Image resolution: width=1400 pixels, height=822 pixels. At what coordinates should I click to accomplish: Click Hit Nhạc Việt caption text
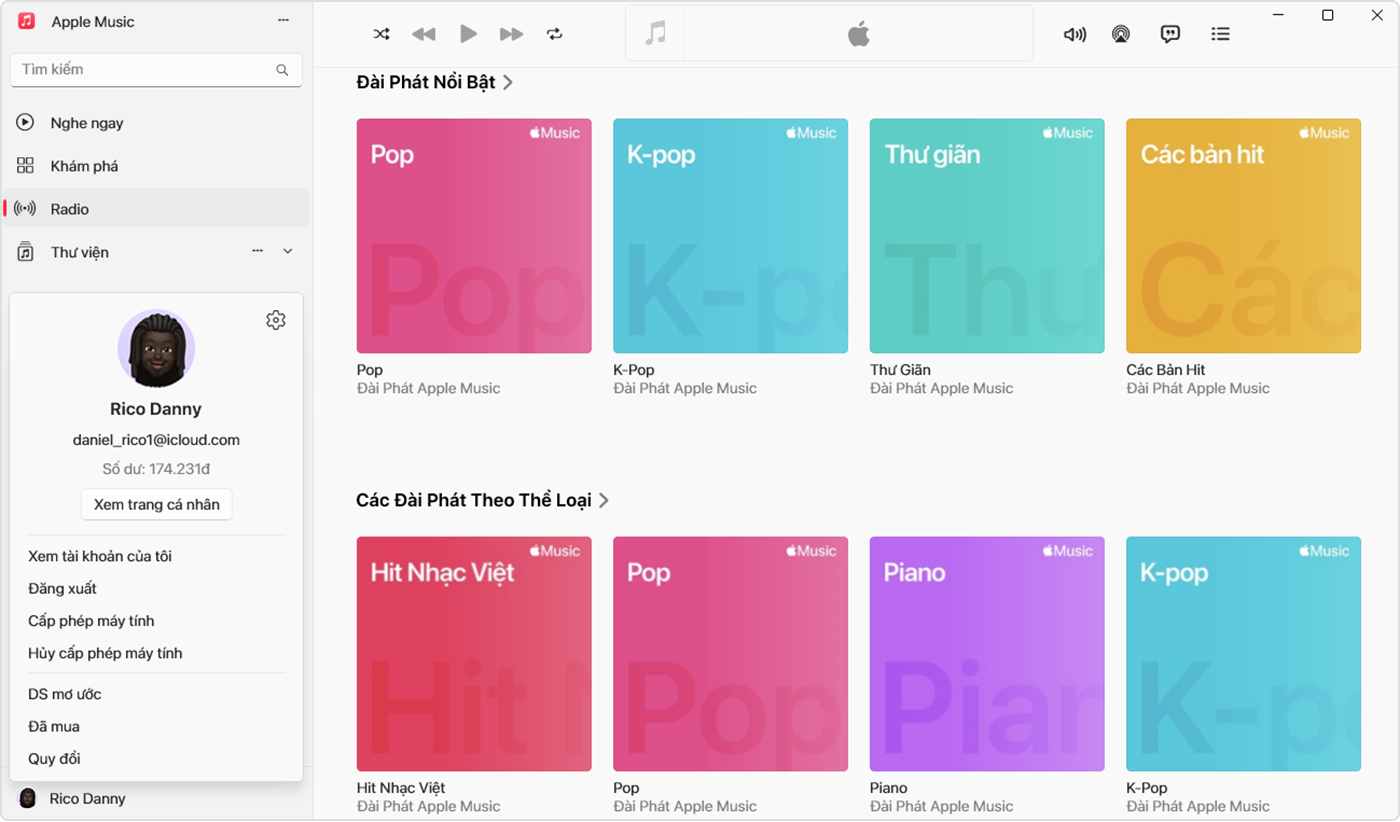(x=401, y=788)
